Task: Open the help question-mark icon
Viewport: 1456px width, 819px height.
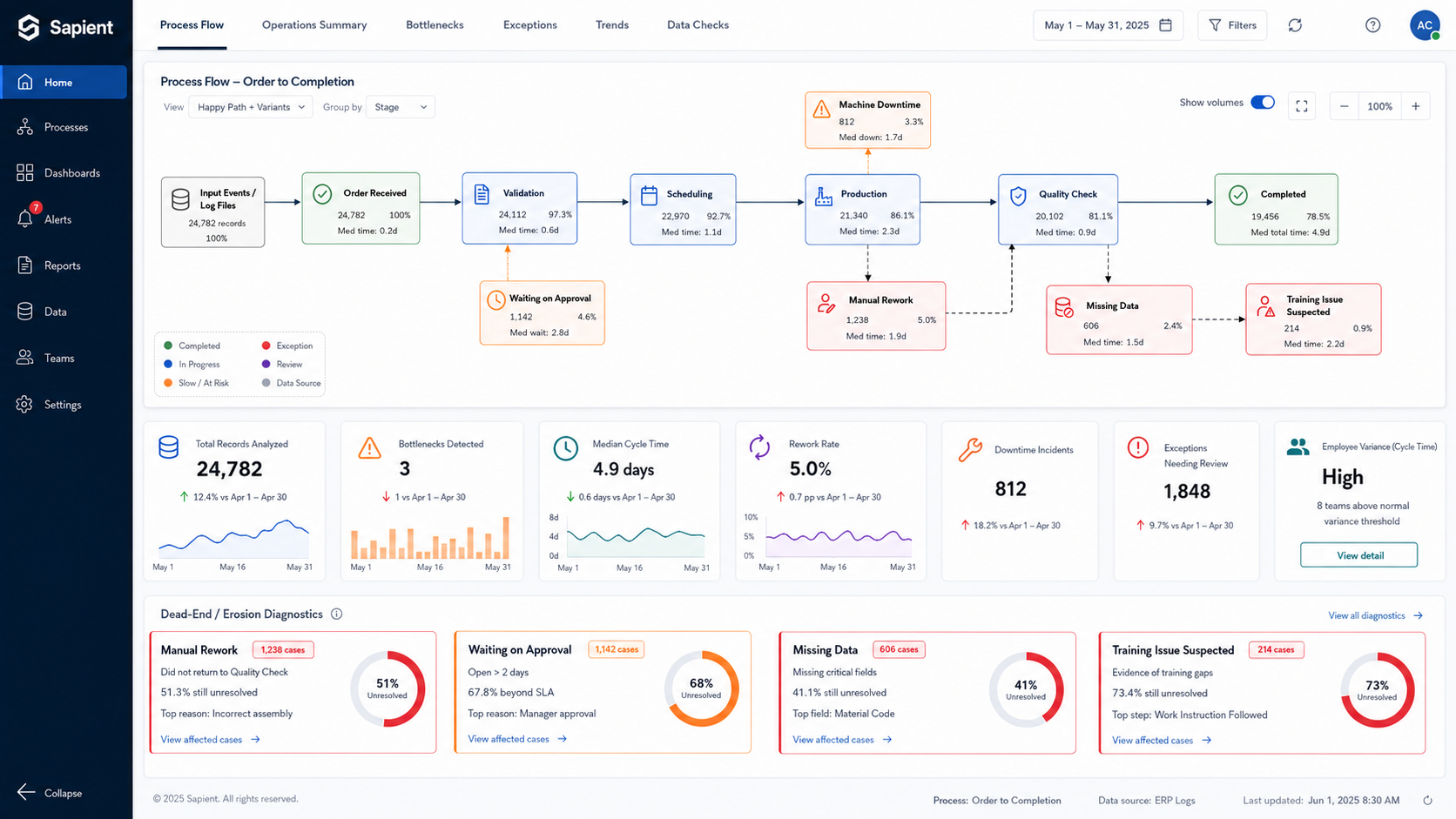Action: (x=1372, y=25)
